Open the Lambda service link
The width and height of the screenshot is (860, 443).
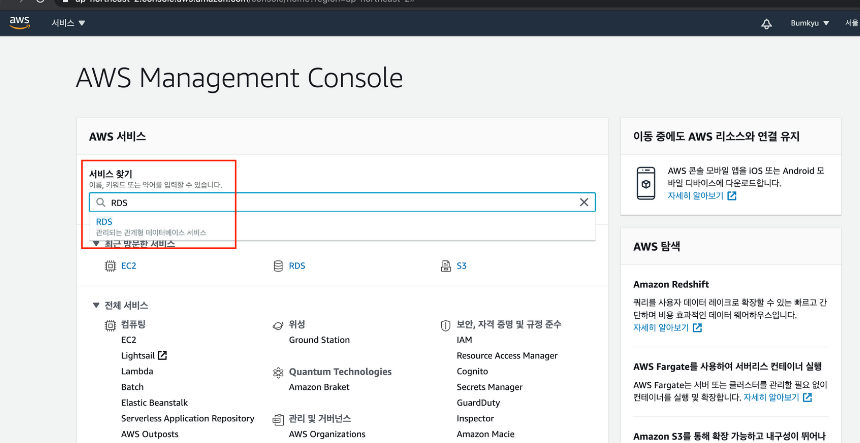click(x=137, y=371)
